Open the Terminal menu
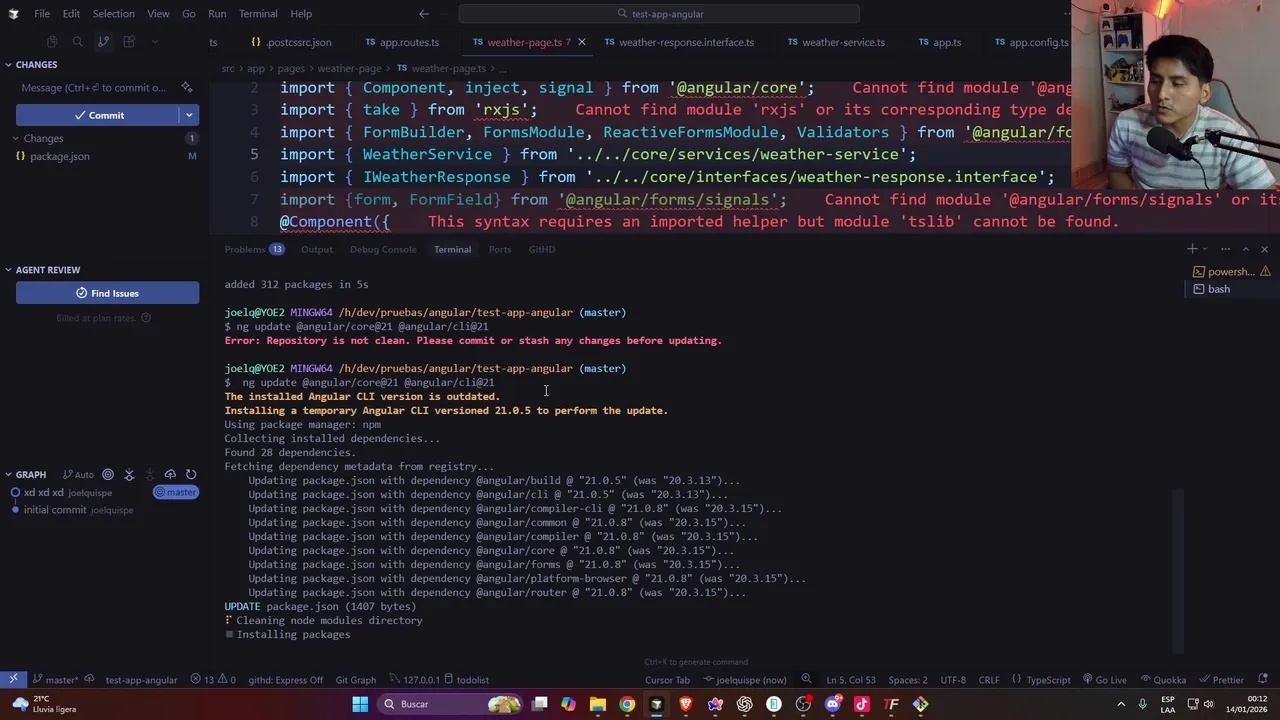Screen dimensions: 1280x720 click(258, 14)
